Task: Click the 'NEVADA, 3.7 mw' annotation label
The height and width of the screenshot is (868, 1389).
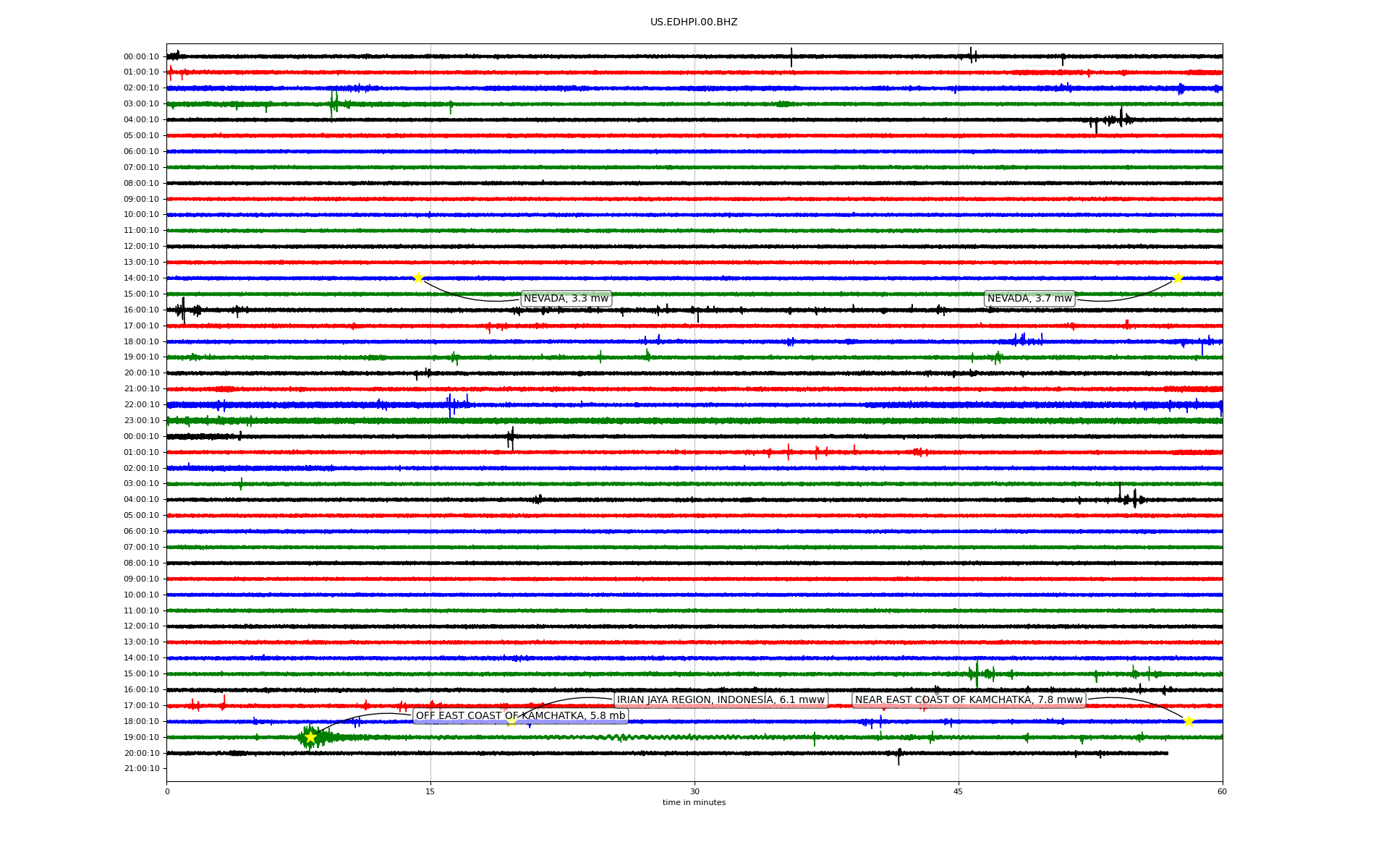Action: 1029,299
